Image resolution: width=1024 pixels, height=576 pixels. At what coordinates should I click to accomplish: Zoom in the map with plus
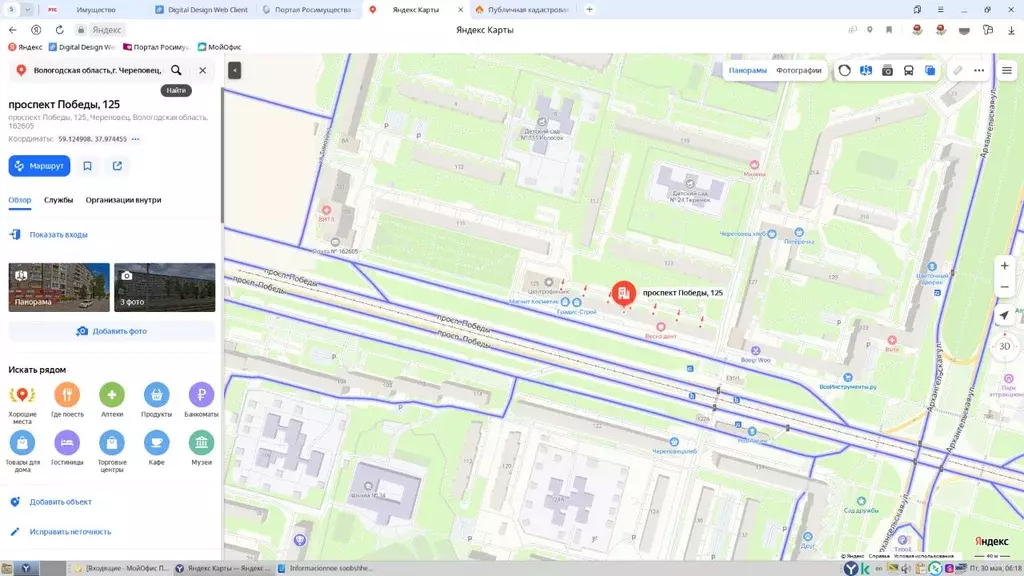click(1004, 265)
